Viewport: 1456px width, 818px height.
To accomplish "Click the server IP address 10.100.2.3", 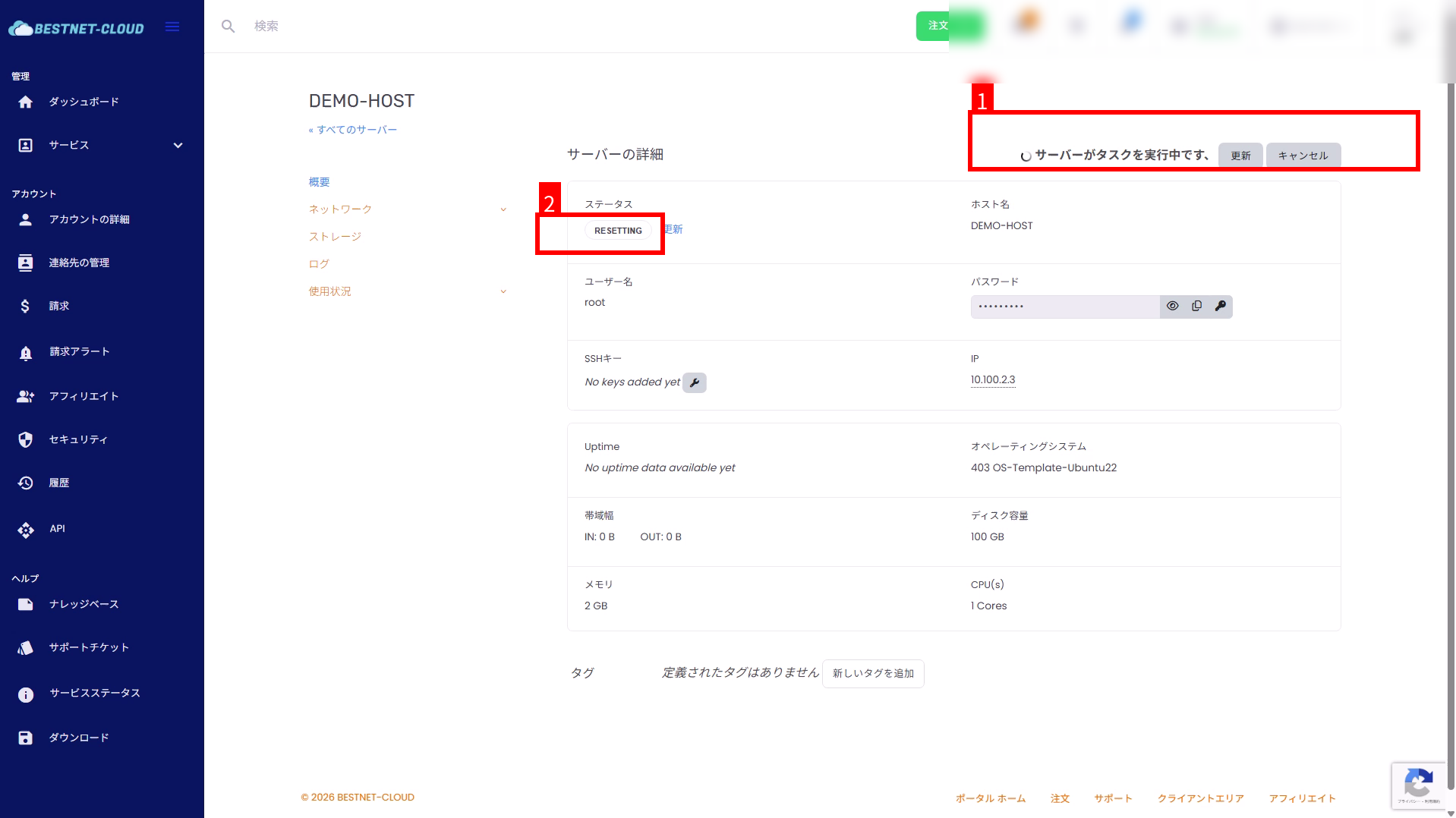I will 992,380.
